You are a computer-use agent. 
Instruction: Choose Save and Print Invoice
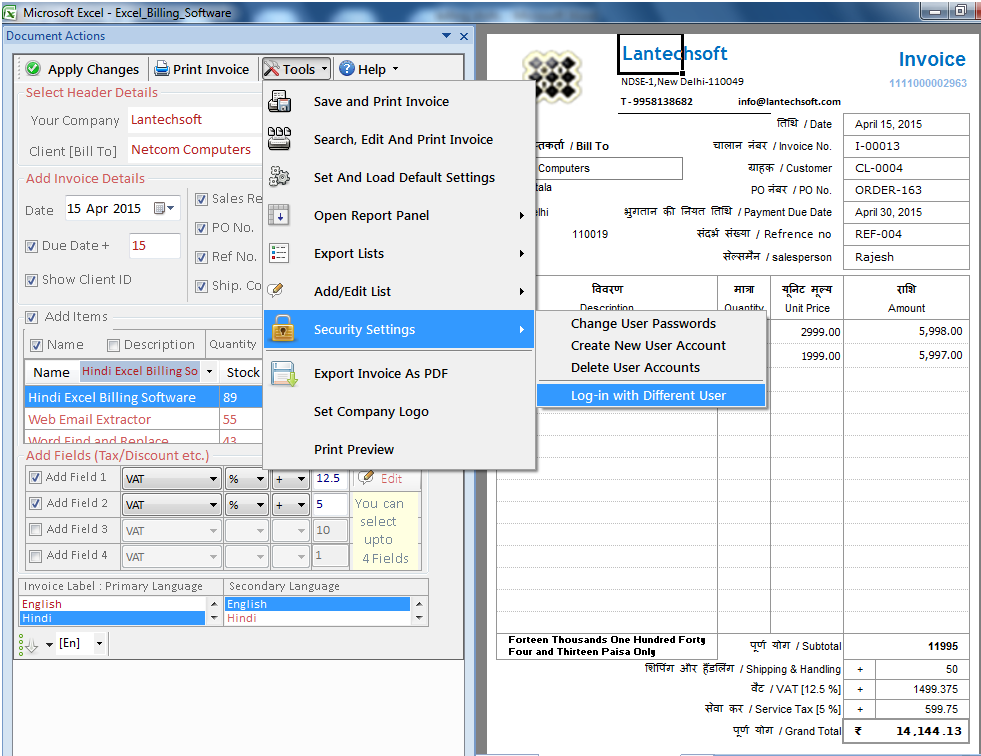381,101
